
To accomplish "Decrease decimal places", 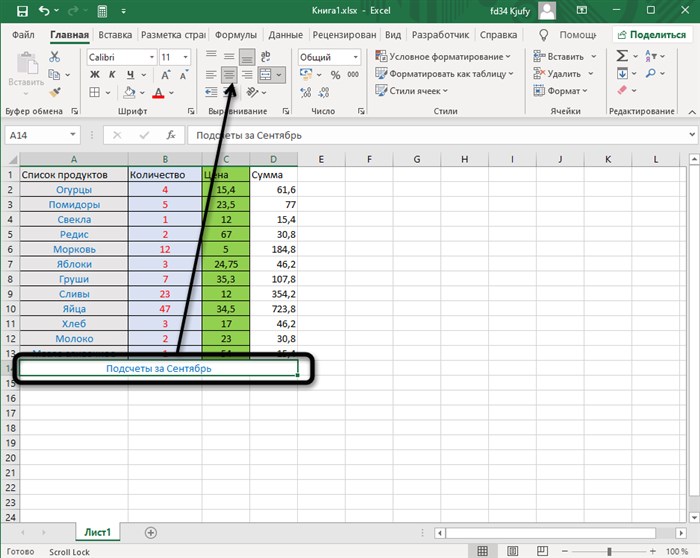I will (324, 92).
